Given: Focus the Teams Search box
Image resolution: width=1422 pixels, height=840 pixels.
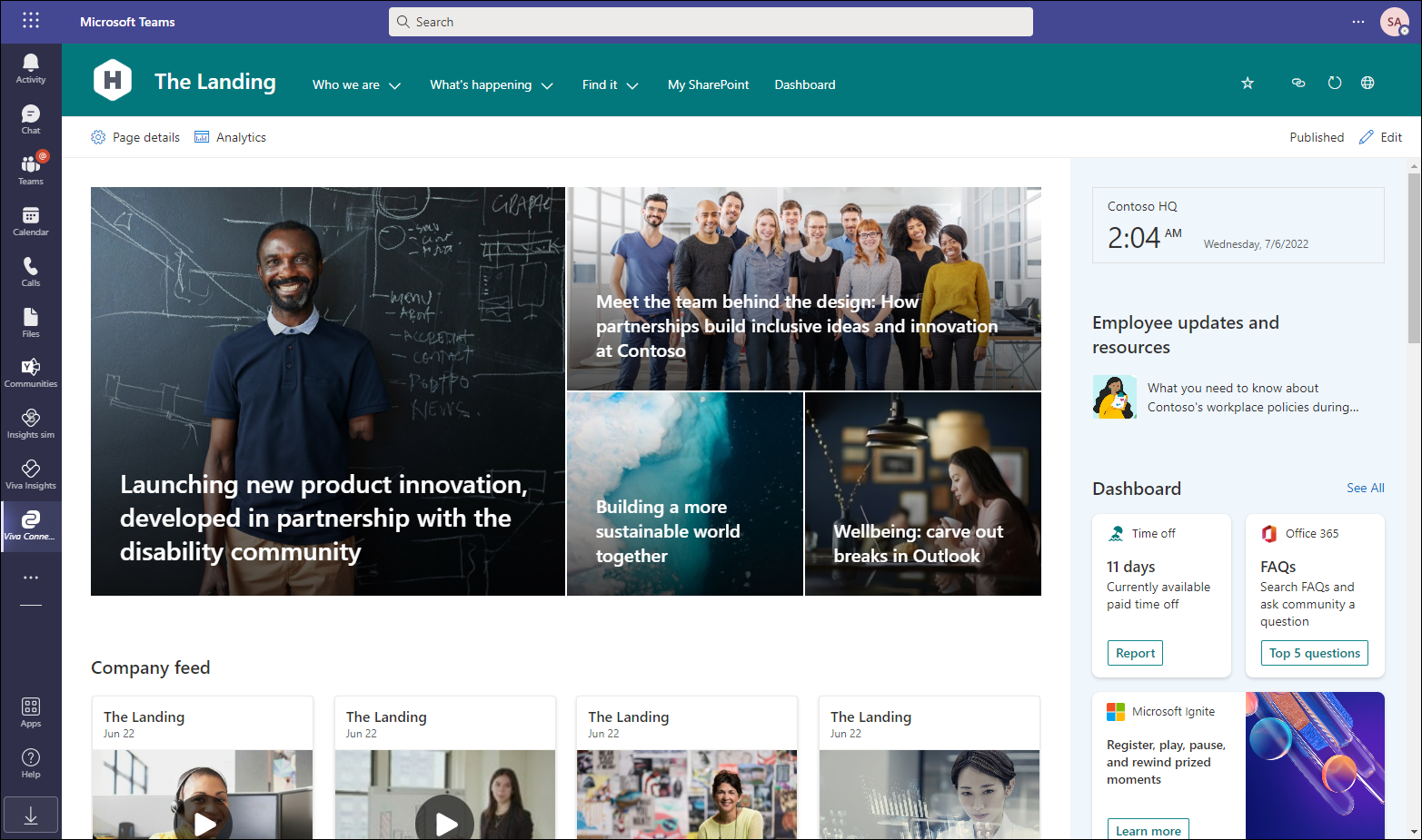Looking at the screenshot, I should [x=711, y=22].
